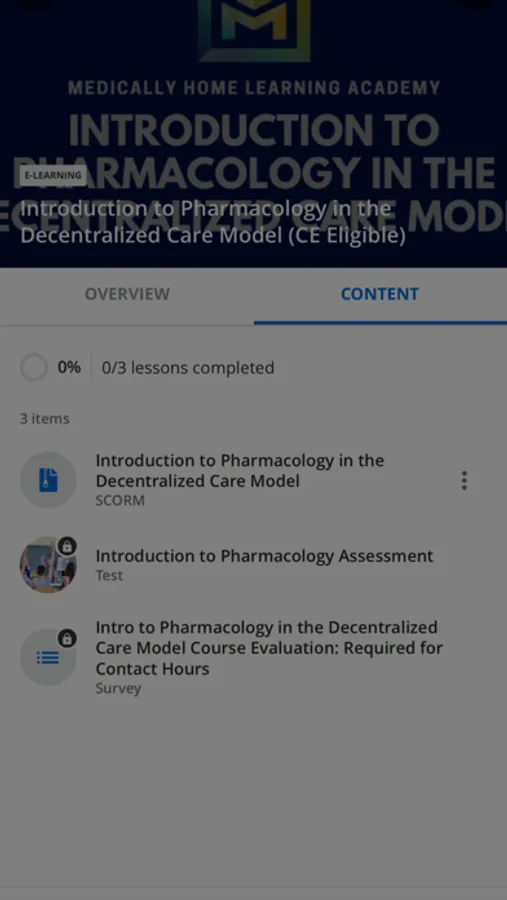Click the '3 items' count label

tap(45, 418)
